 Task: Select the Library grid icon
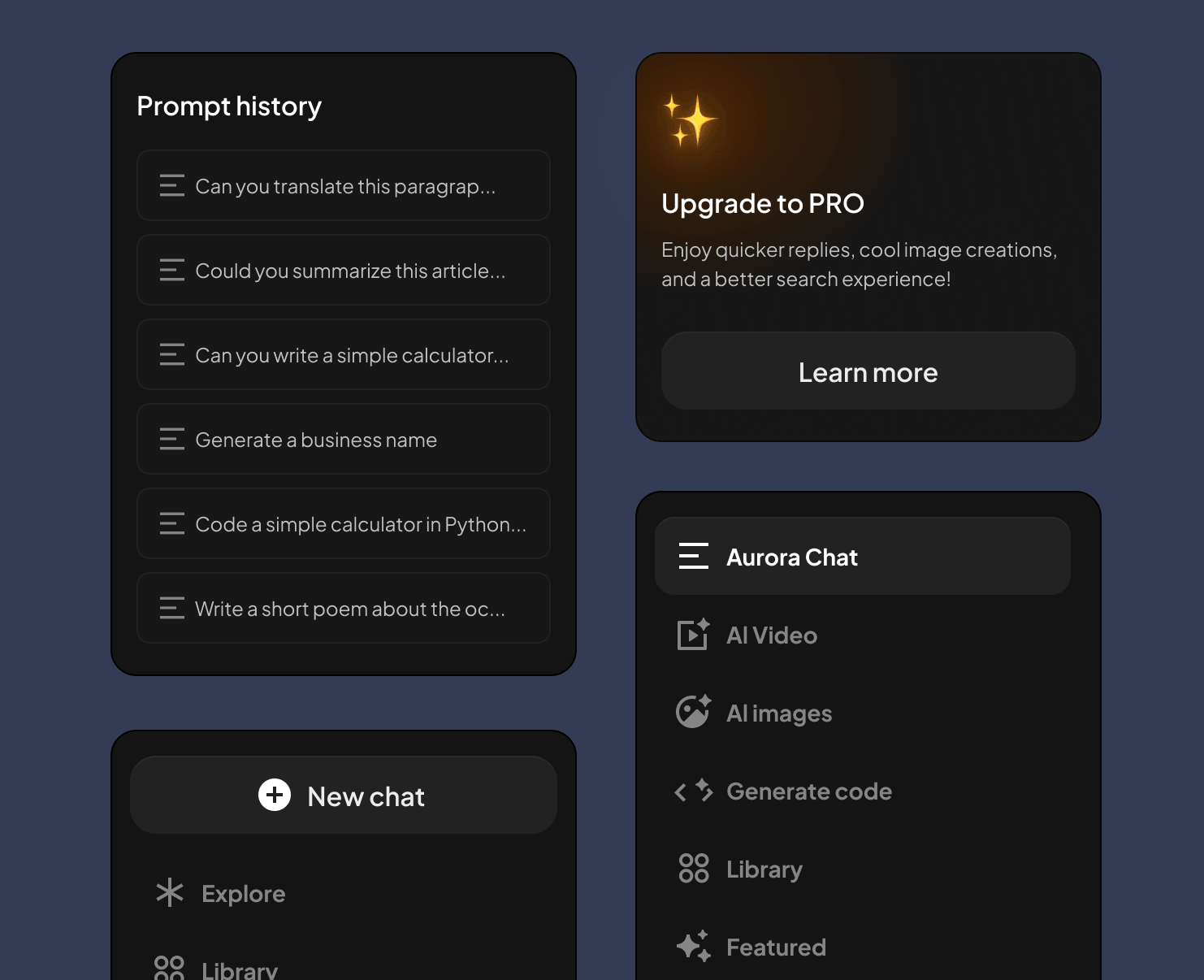point(691,868)
